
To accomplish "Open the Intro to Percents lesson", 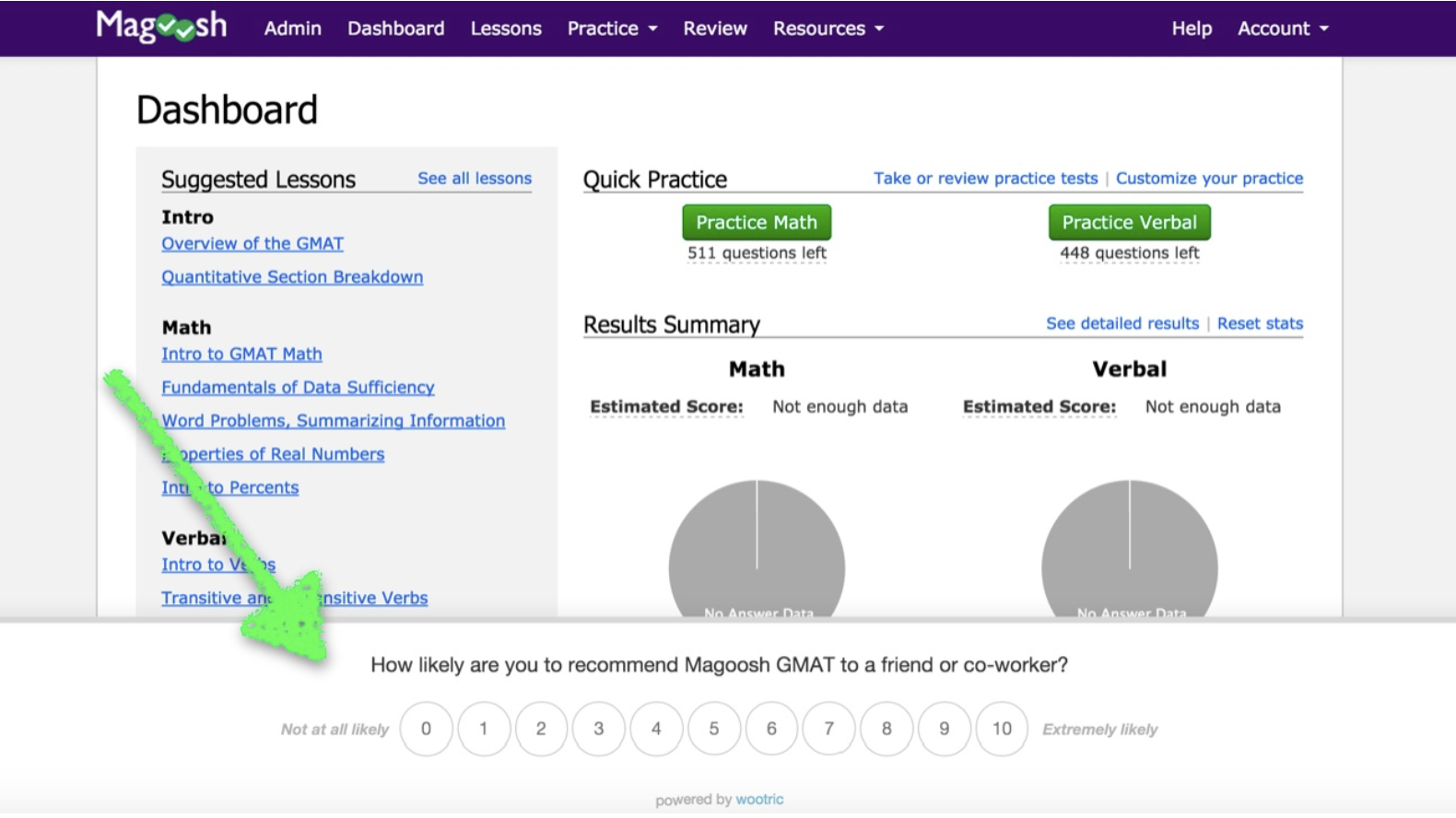I will pos(230,487).
